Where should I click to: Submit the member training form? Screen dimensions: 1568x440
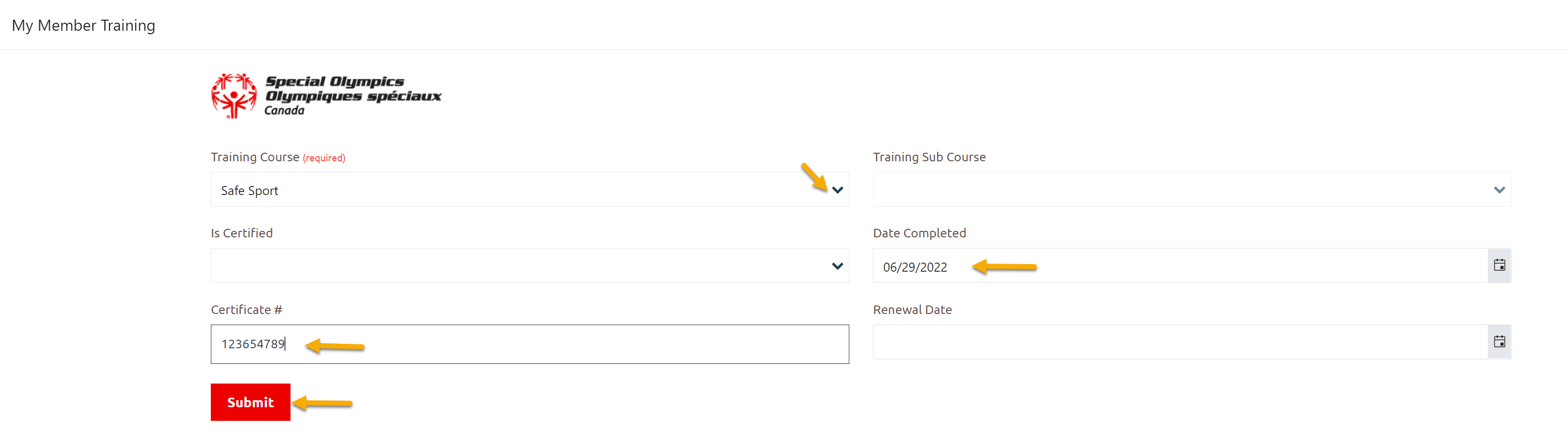click(250, 402)
